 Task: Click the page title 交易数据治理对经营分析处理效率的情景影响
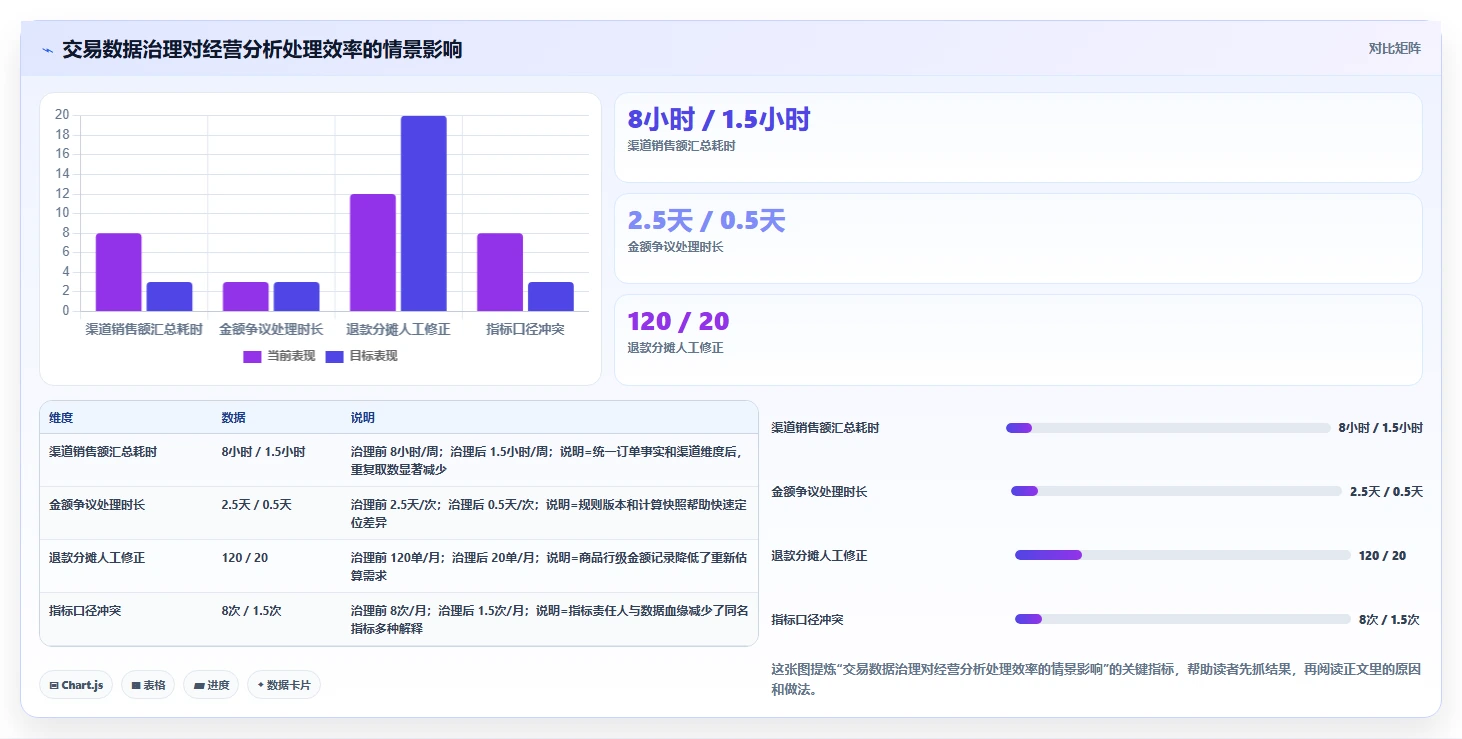coord(262,49)
